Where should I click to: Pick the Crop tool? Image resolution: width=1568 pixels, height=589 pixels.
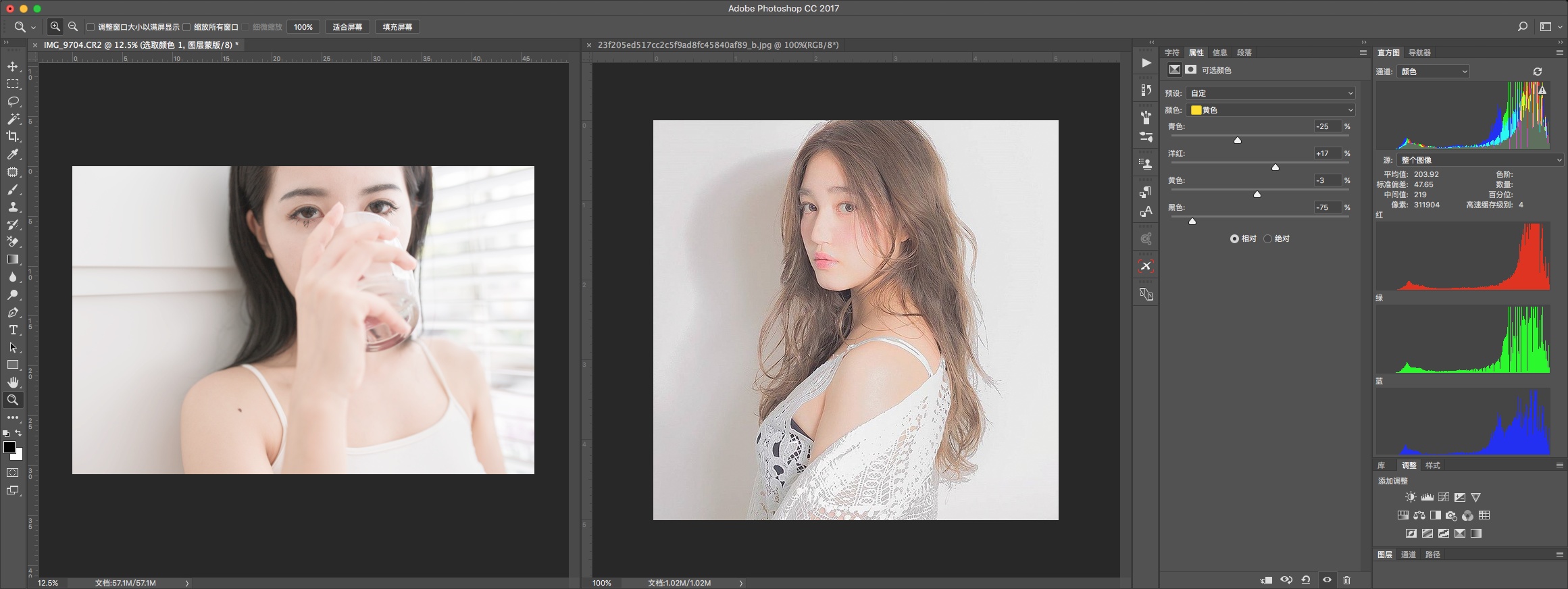pyautogui.click(x=13, y=136)
